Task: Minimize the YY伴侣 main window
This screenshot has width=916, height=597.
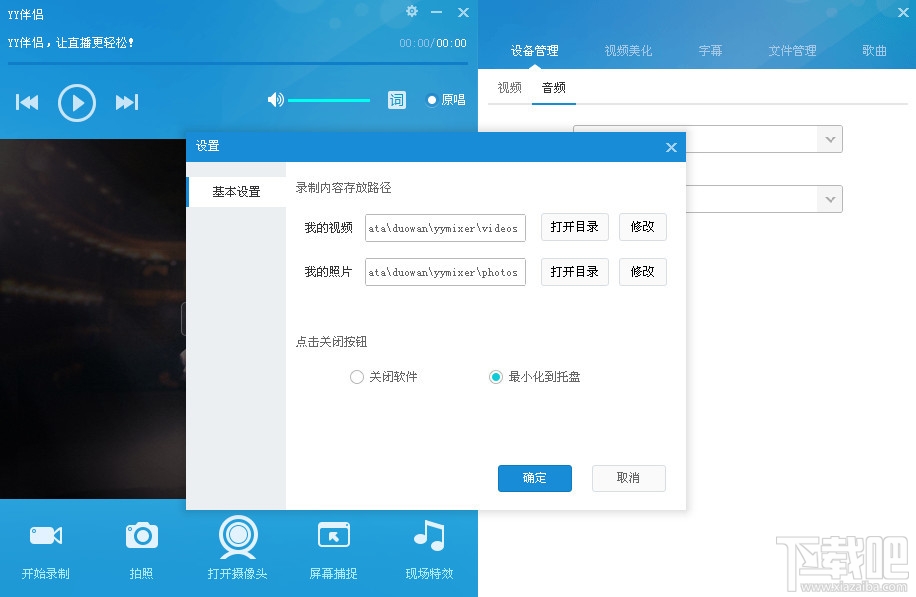Action: tap(436, 12)
